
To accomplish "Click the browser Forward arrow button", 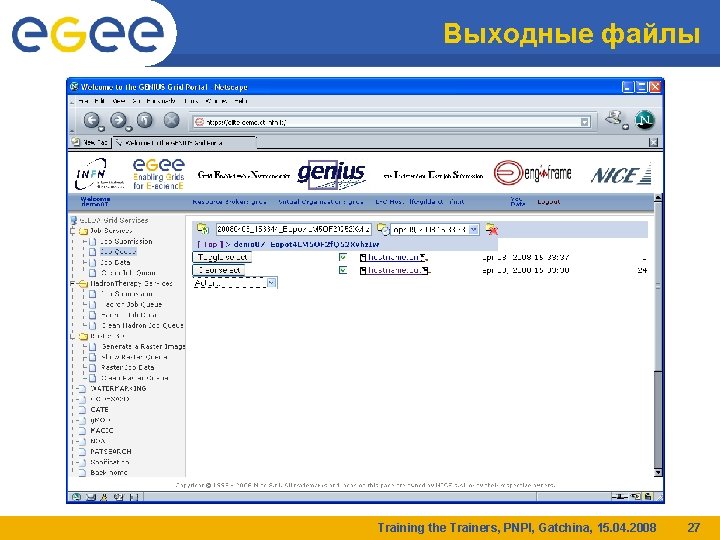I will click(x=118, y=120).
